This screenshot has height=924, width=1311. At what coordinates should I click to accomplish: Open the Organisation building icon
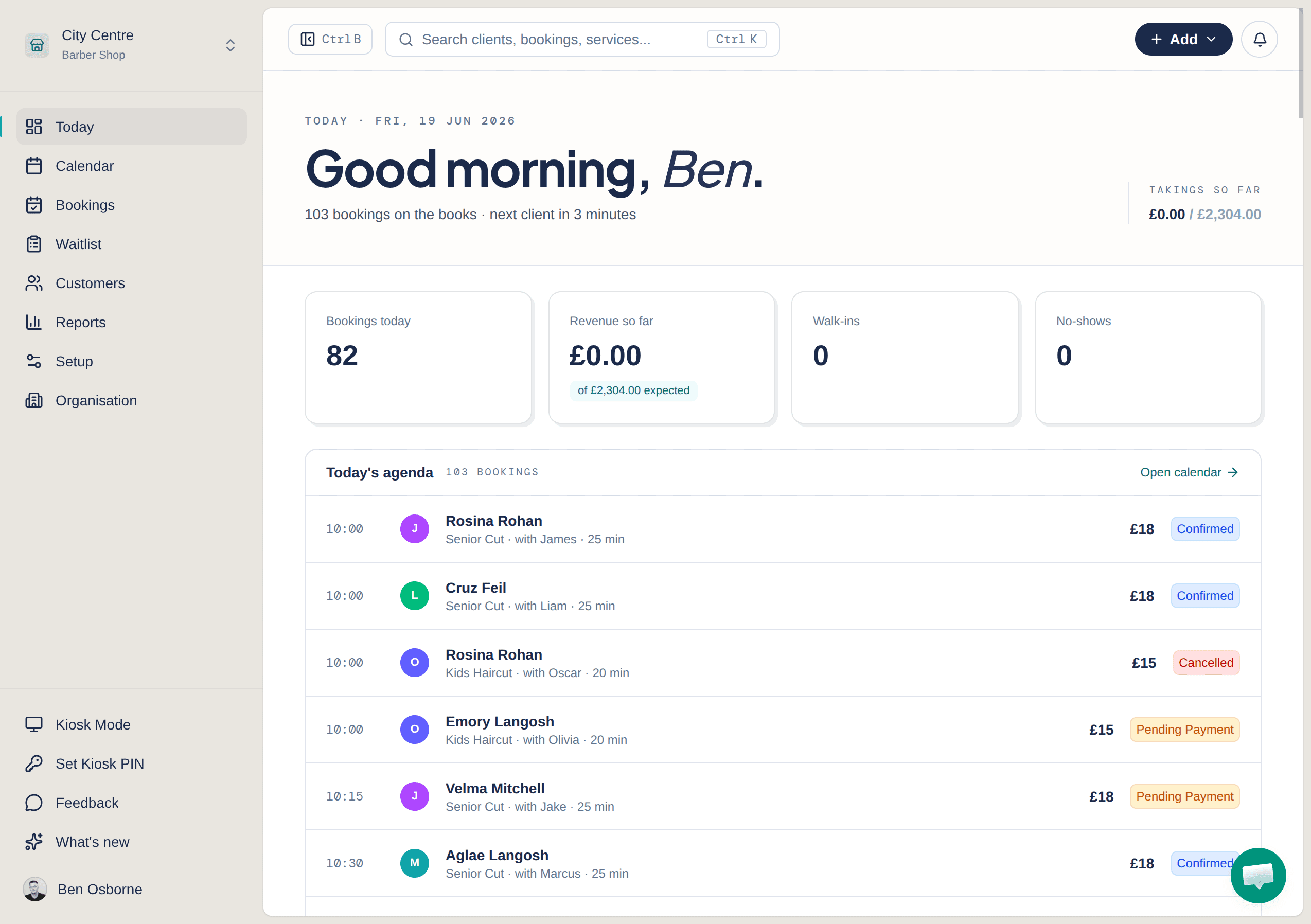33,400
